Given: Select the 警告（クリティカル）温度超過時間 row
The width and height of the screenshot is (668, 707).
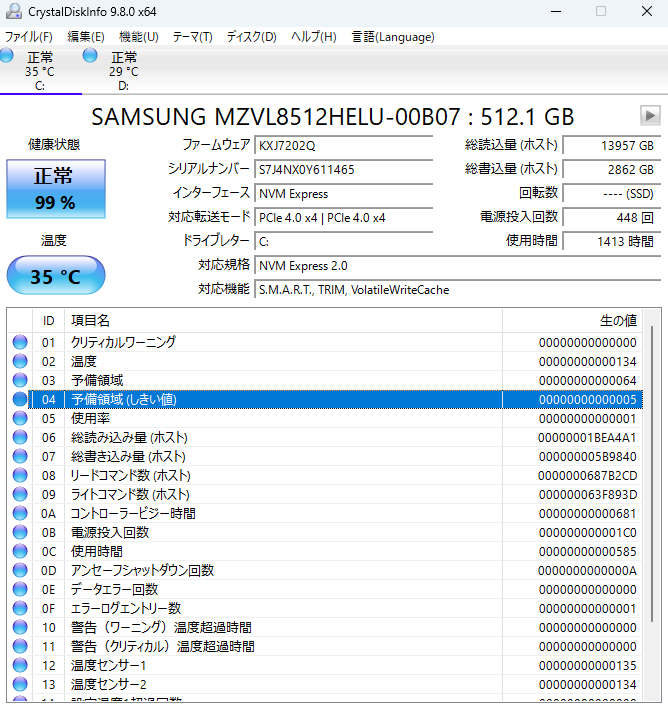Looking at the screenshot, I should pos(325,646).
